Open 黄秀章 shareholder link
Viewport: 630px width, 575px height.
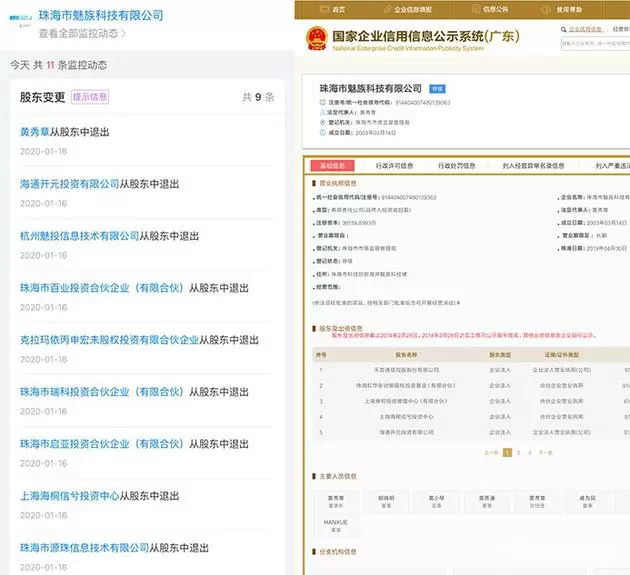pyautogui.click(x=37, y=132)
